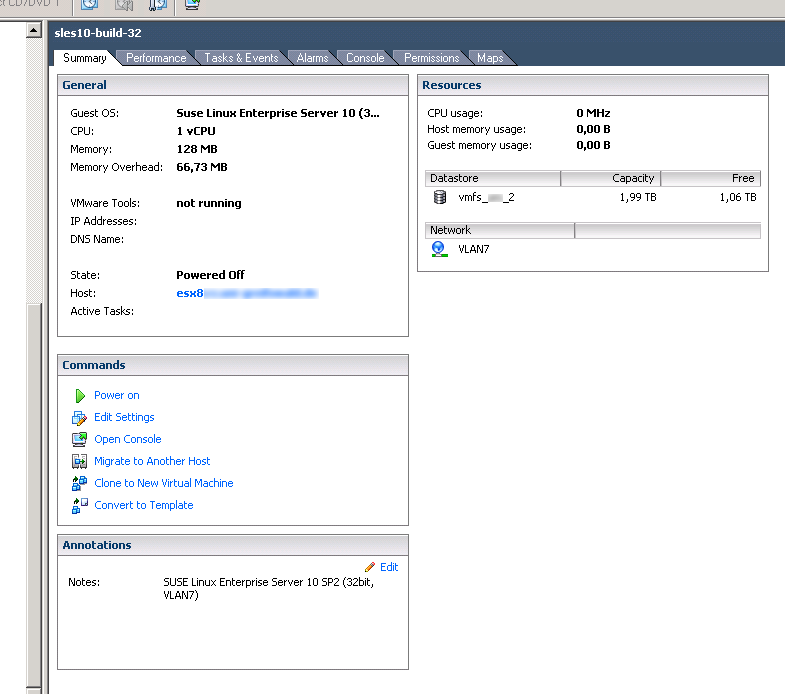
Task: Open the Console tab
Action: [365, 58]
